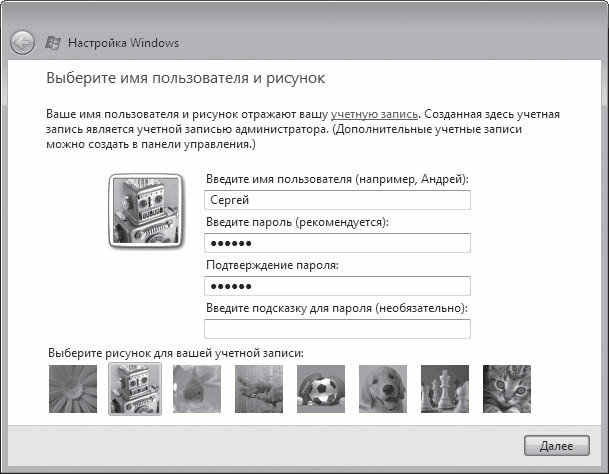Select the "Подтверждение пароля" input box
The width and height of the screenshot is (609, 474).
[x=337, y=286]
